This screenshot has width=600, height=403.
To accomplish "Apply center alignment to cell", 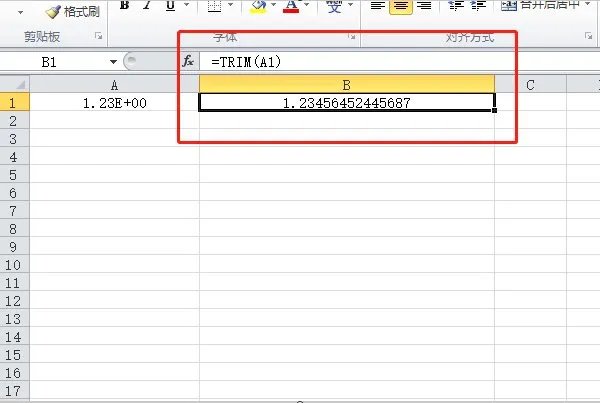I will pyautogui.click(x=400, y=6).
